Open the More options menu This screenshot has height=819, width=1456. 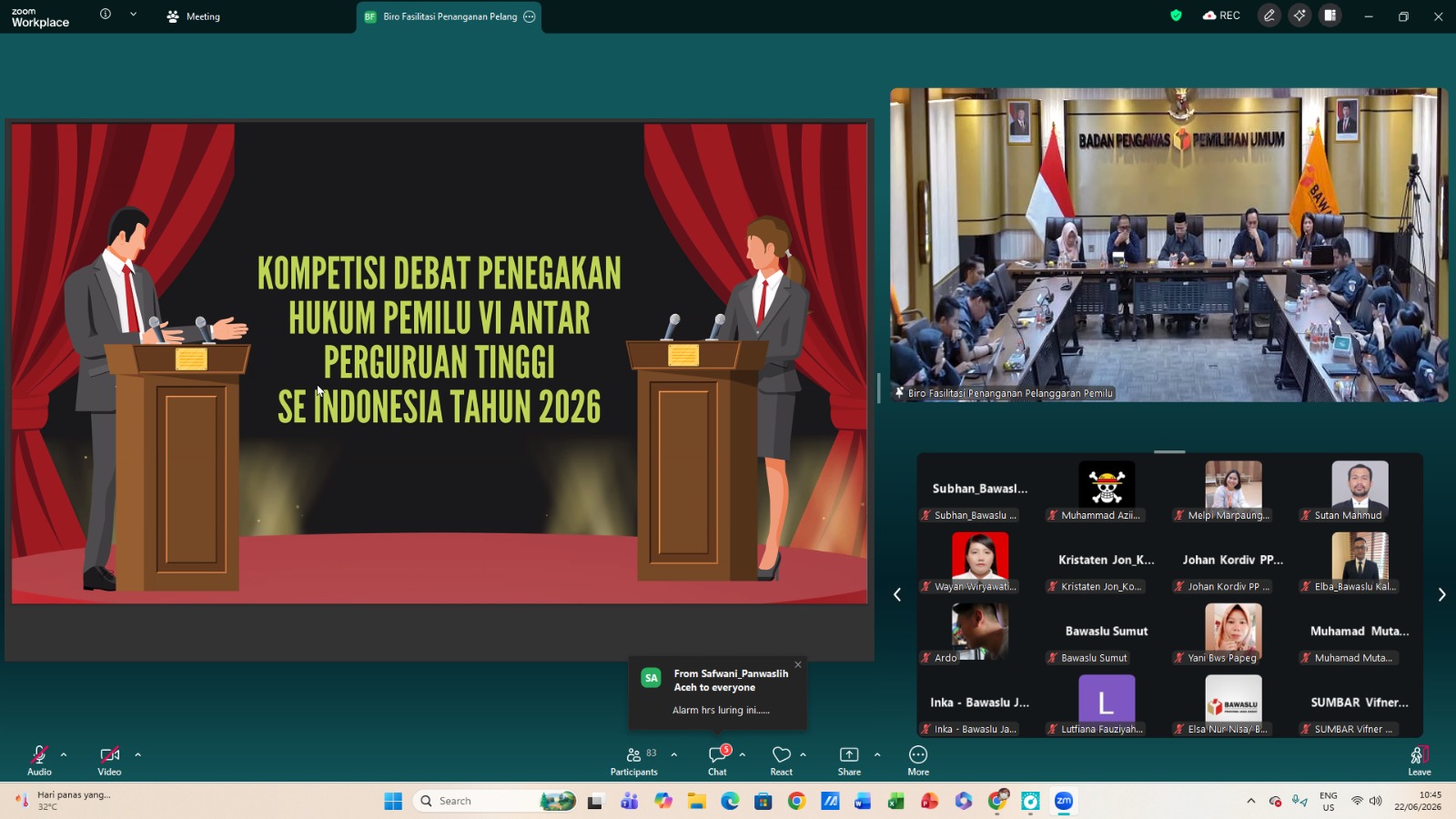(918, 760)
